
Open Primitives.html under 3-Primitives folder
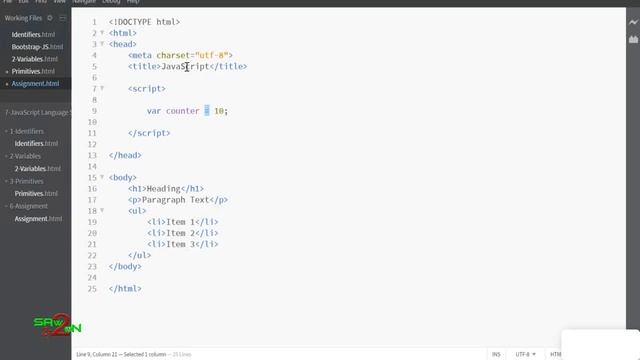point(36,193)
